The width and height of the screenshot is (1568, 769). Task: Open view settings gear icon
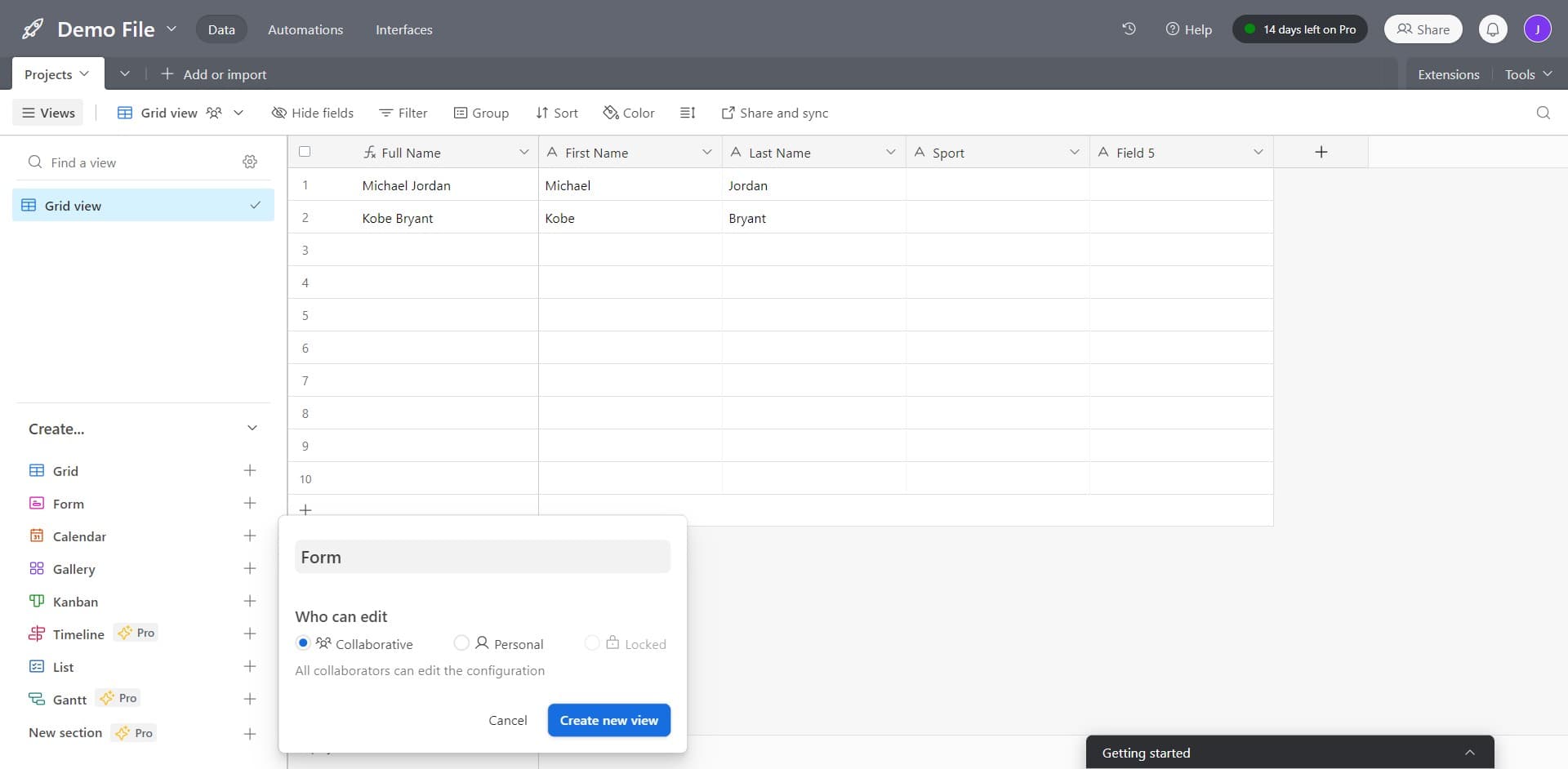point(250,162)
